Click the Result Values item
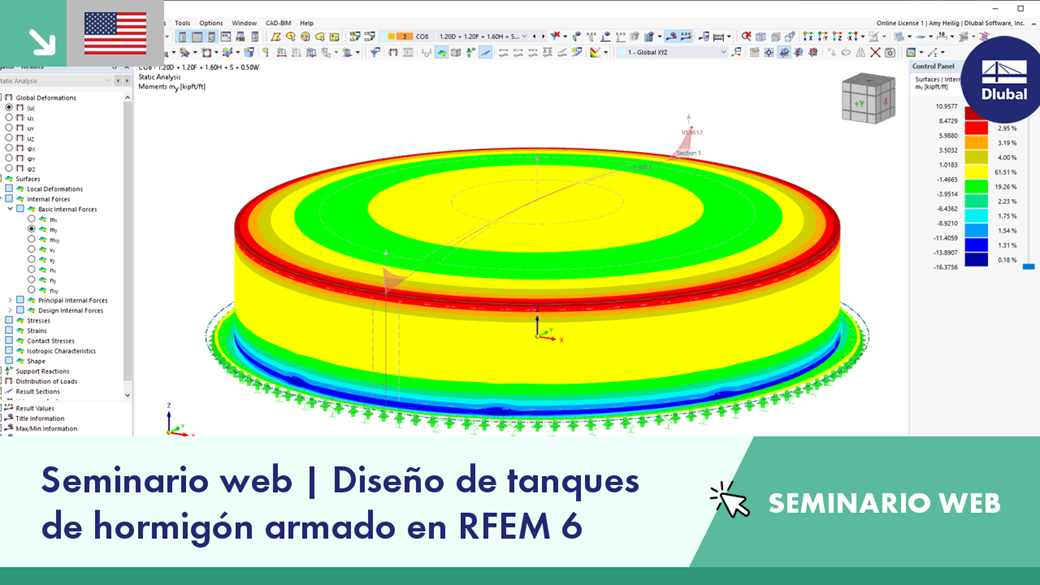The image size is (1040, 585). tap(35, 409)
